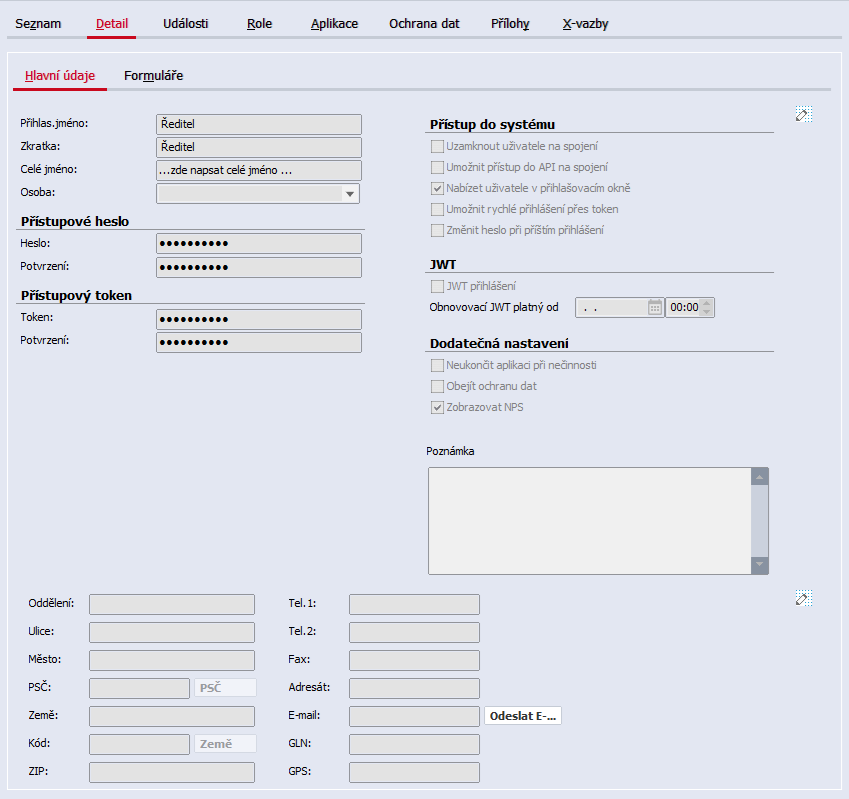
Task: Switch to the Události tab
Action: [186, 24]
